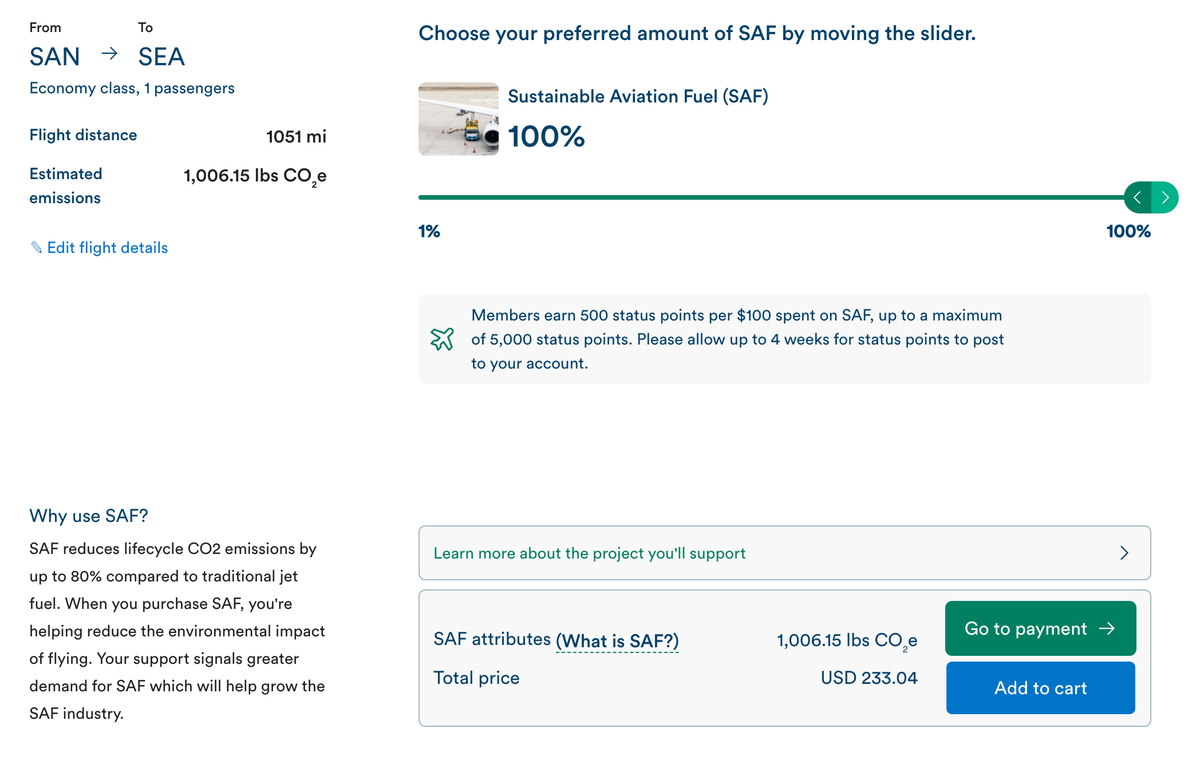Screen dimensions: 1200x760
Task: Select the SAN origin airport code
Action: point(55,57)
